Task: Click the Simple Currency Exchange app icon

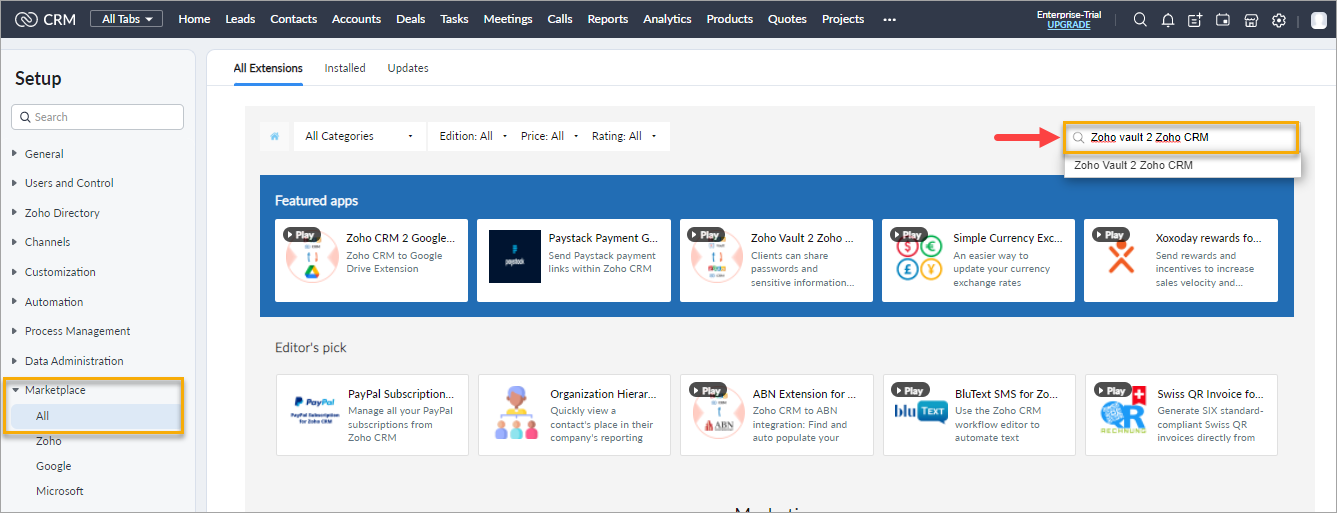Action: [919, 257]
